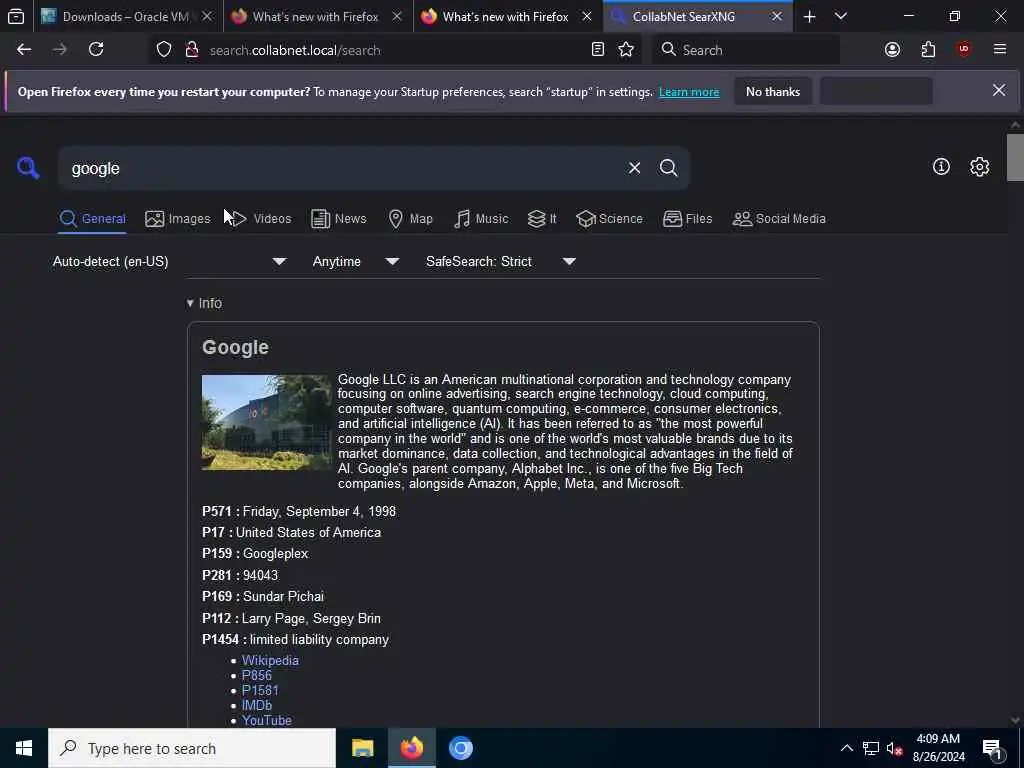Image resolution: width=1024 pixels, height=768 pixels.
Task: Open a new tab
Action: pos(809,16)
